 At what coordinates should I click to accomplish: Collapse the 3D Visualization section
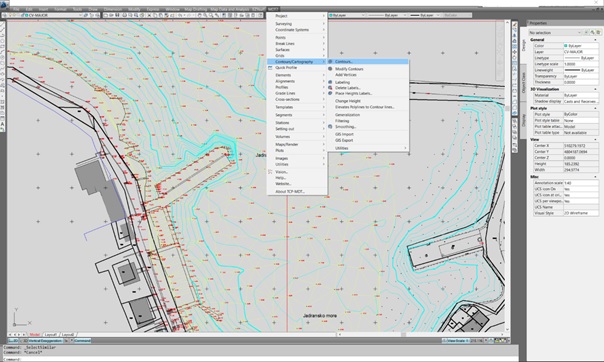pos(595,89)
